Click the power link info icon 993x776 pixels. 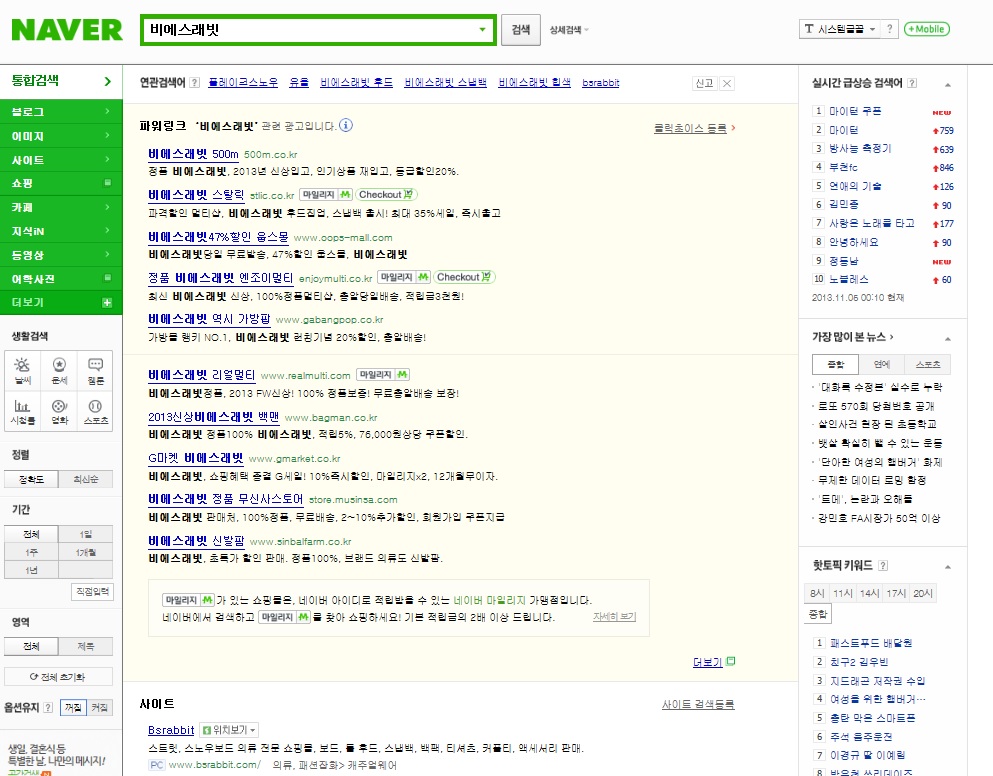(346, 125)
